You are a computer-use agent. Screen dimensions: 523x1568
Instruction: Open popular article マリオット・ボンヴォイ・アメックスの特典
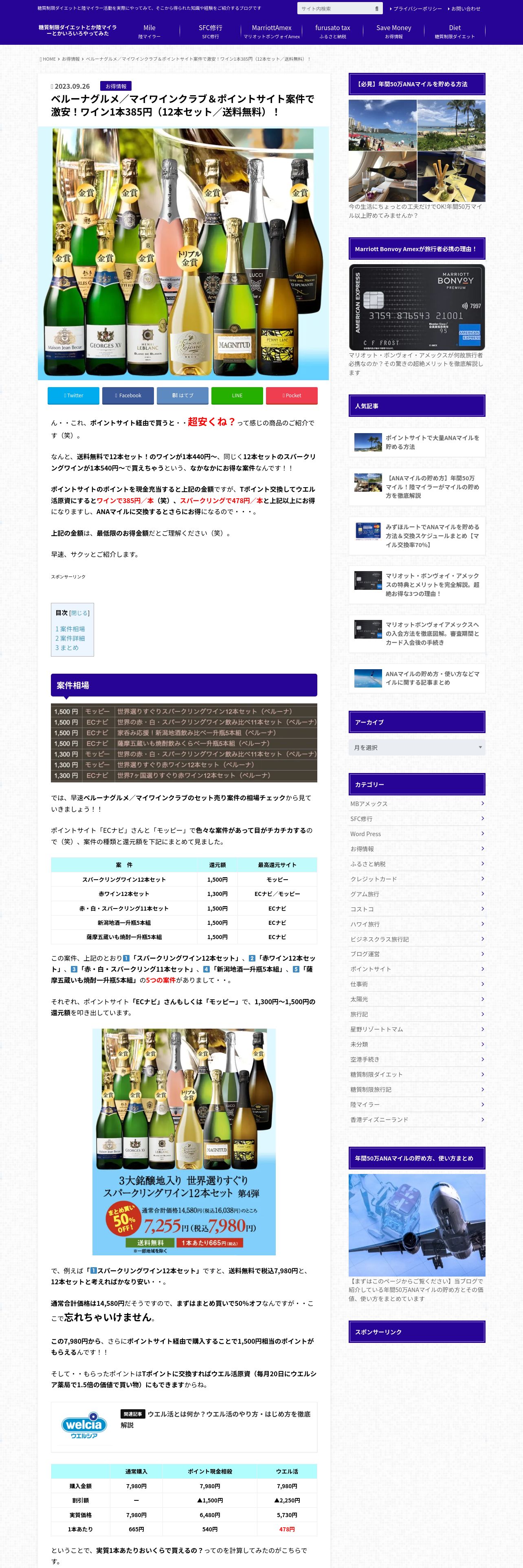[x=416, y=585]
